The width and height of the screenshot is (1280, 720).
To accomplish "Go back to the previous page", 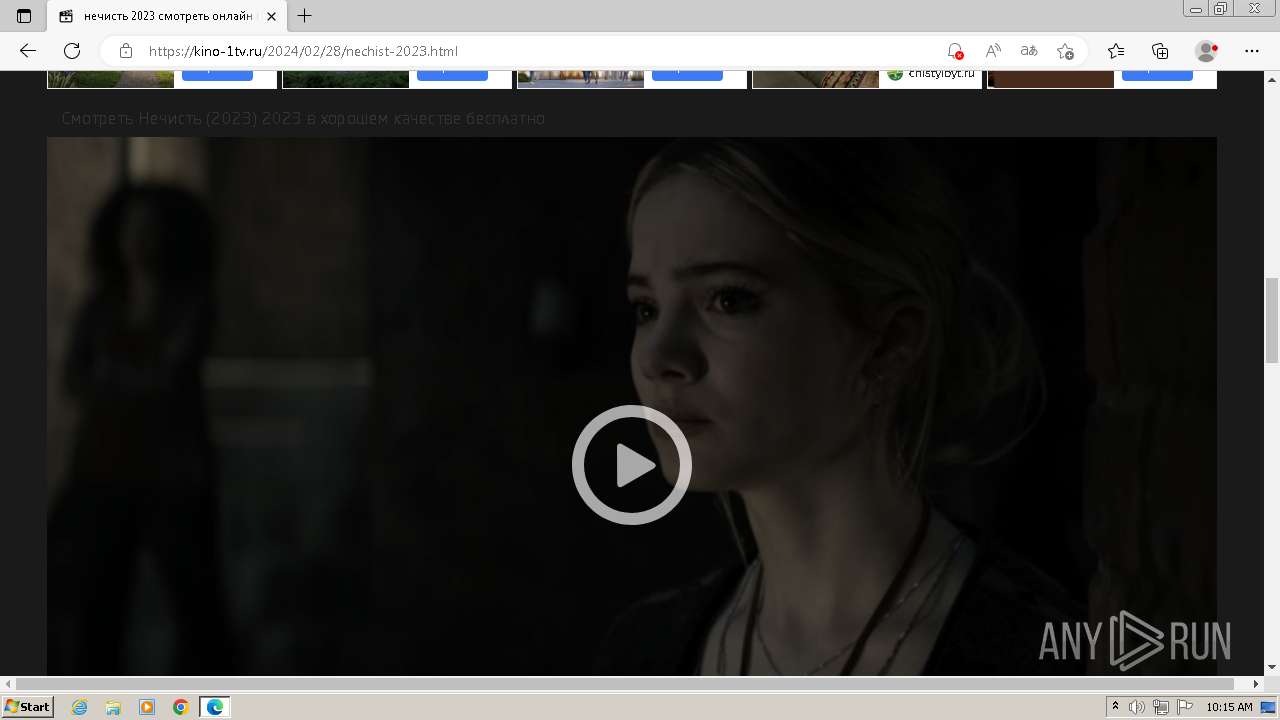I will click(x=28, y=51).
